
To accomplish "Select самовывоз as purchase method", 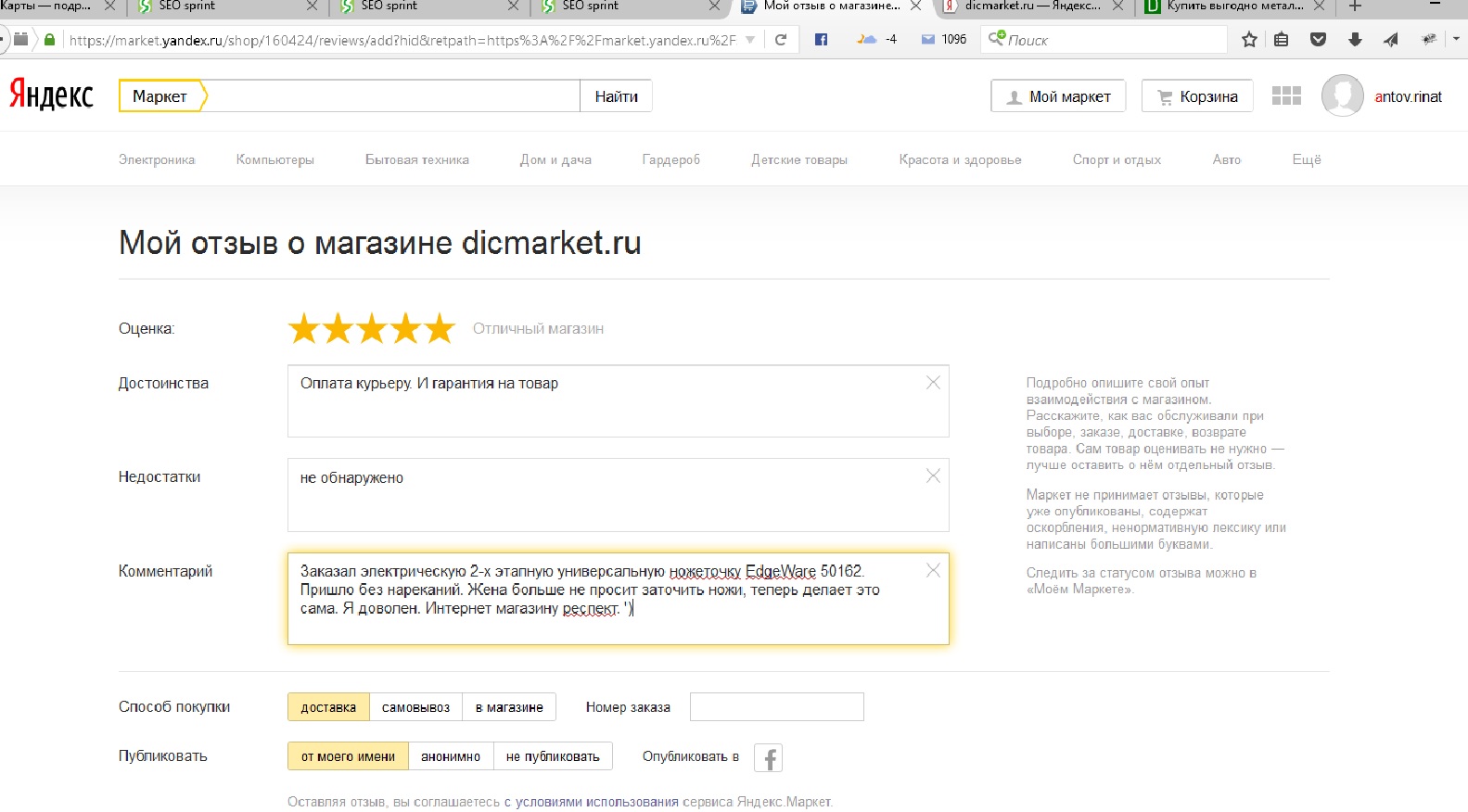I will coord(415,707).
